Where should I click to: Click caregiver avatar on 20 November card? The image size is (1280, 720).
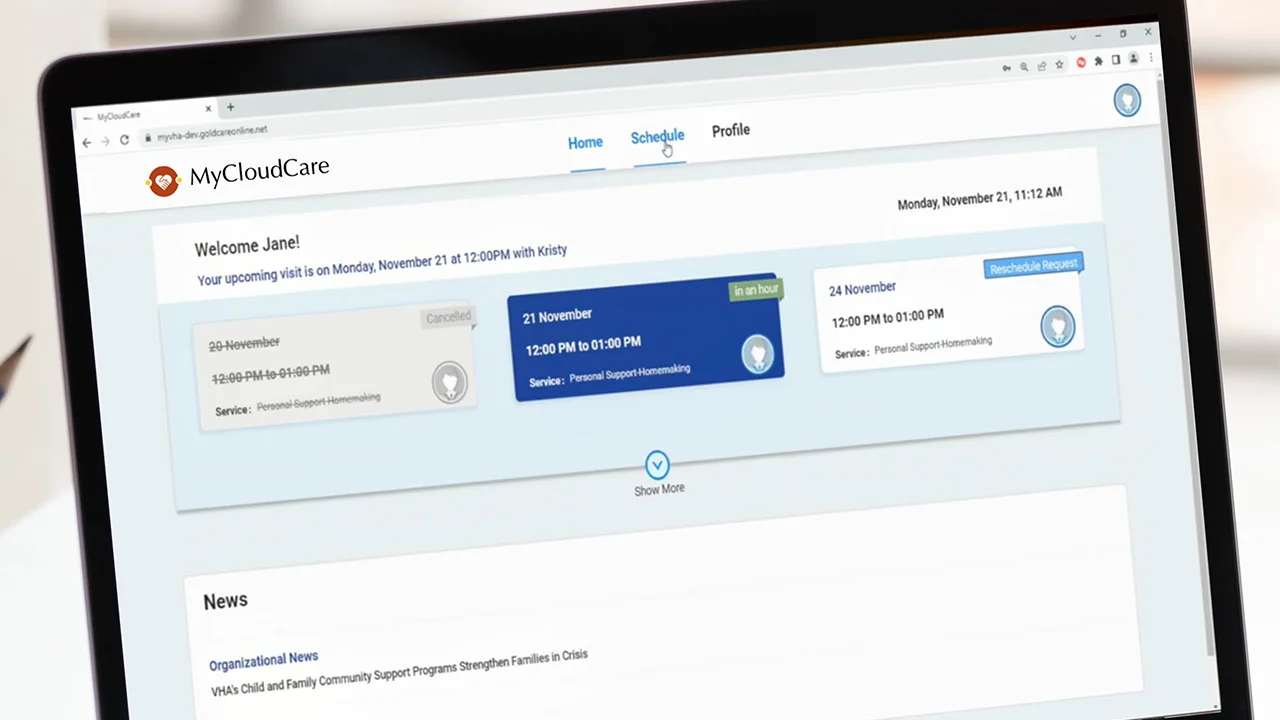coord(450,382)
